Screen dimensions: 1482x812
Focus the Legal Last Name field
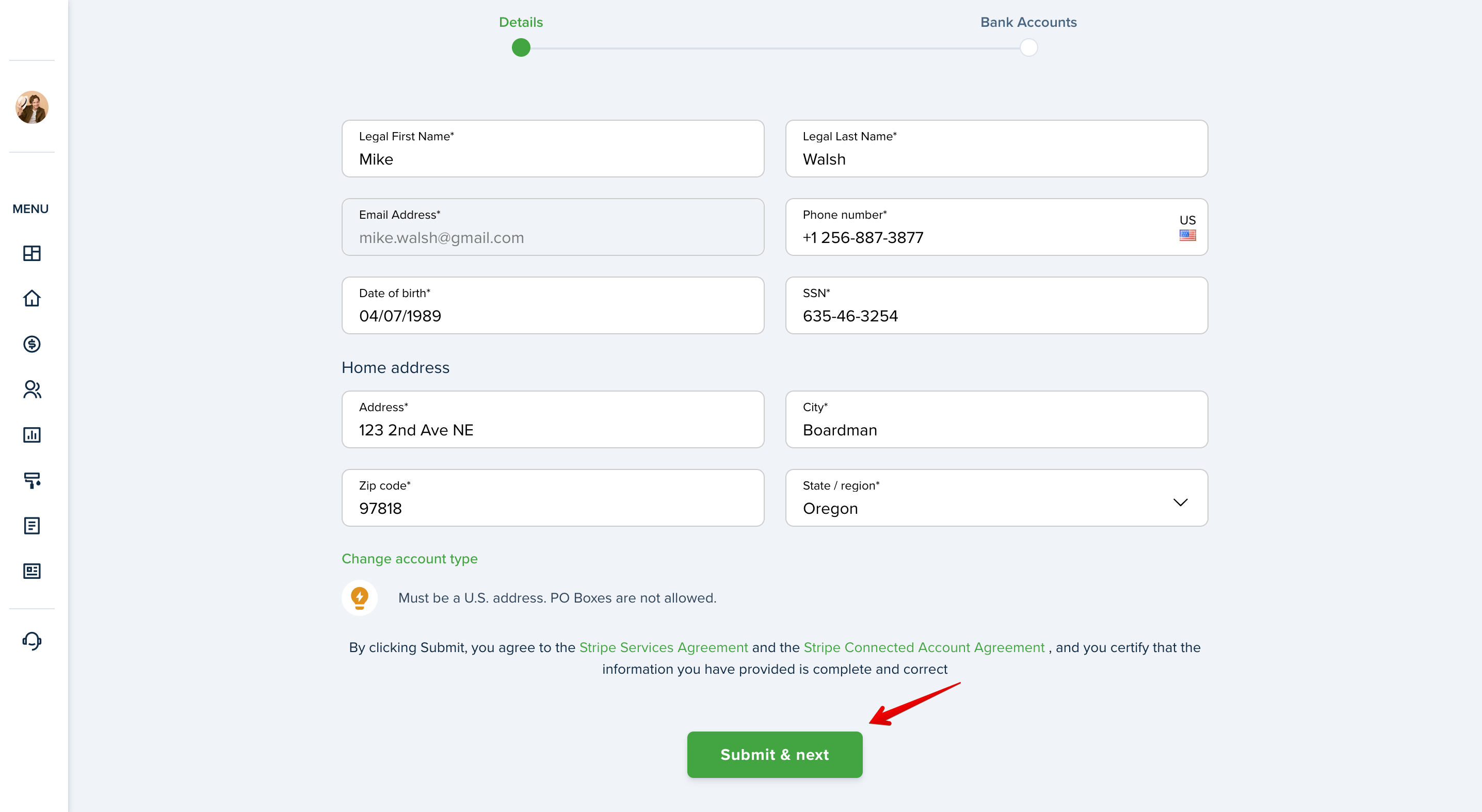pyautogui.click(x=996, y=149)
